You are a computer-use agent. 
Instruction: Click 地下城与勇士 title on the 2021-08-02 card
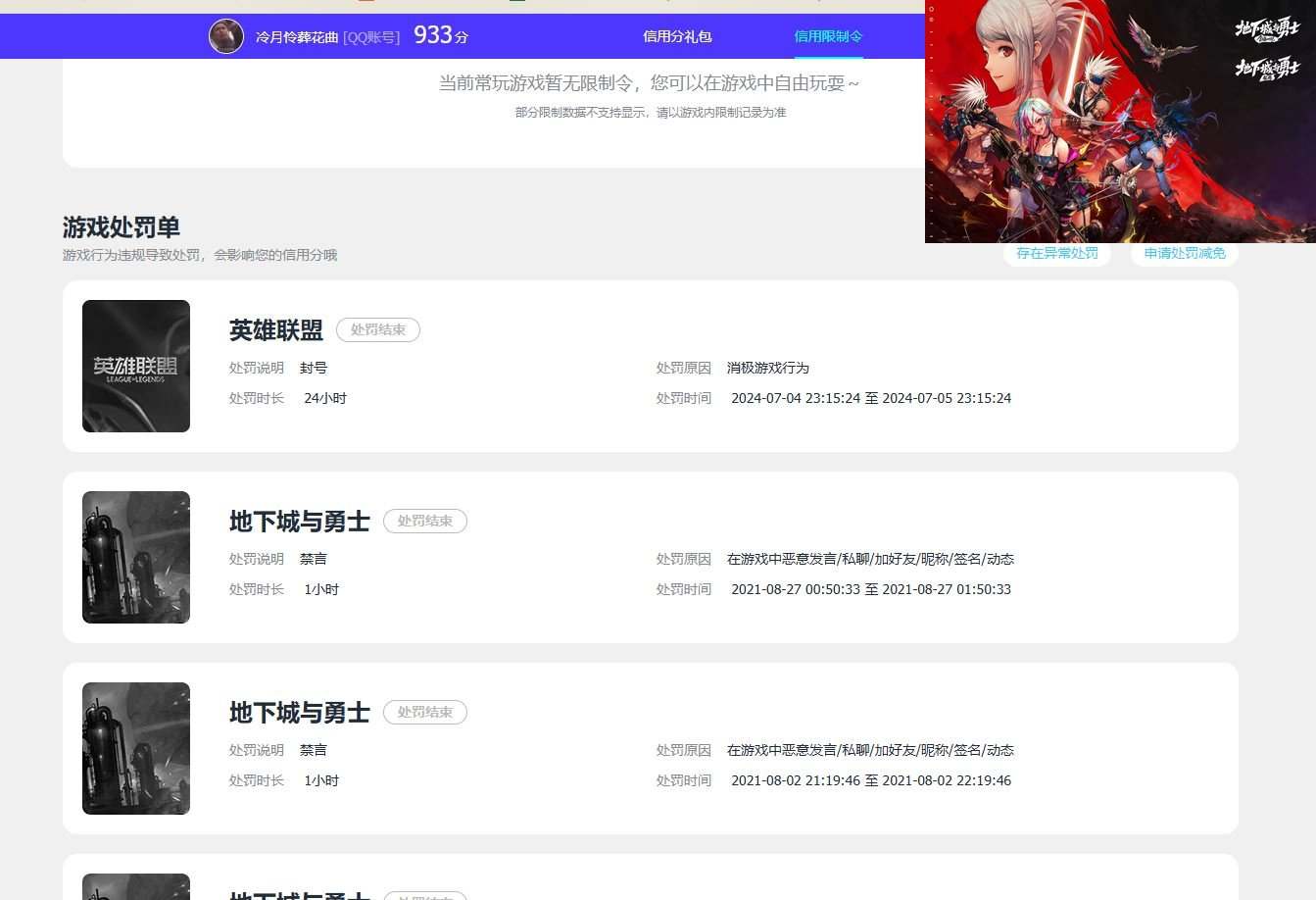point(300,713)
